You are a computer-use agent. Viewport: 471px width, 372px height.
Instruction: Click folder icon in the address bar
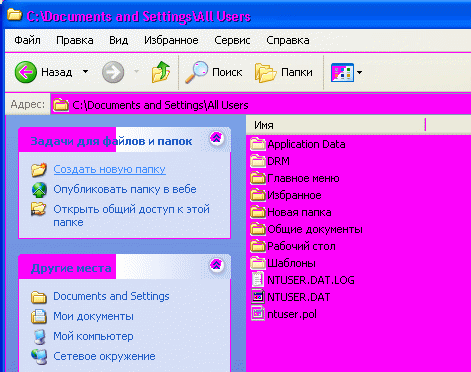pos(61,105)
